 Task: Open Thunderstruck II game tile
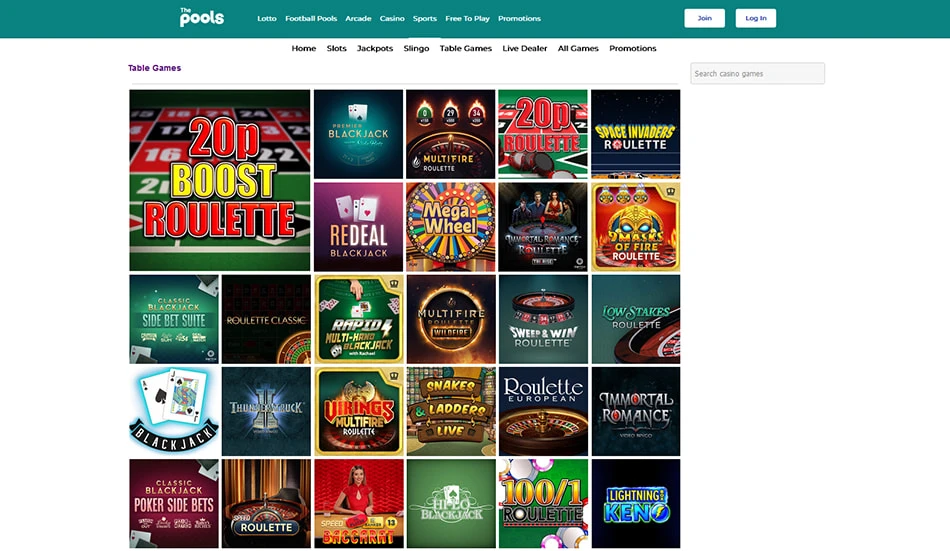266,411
